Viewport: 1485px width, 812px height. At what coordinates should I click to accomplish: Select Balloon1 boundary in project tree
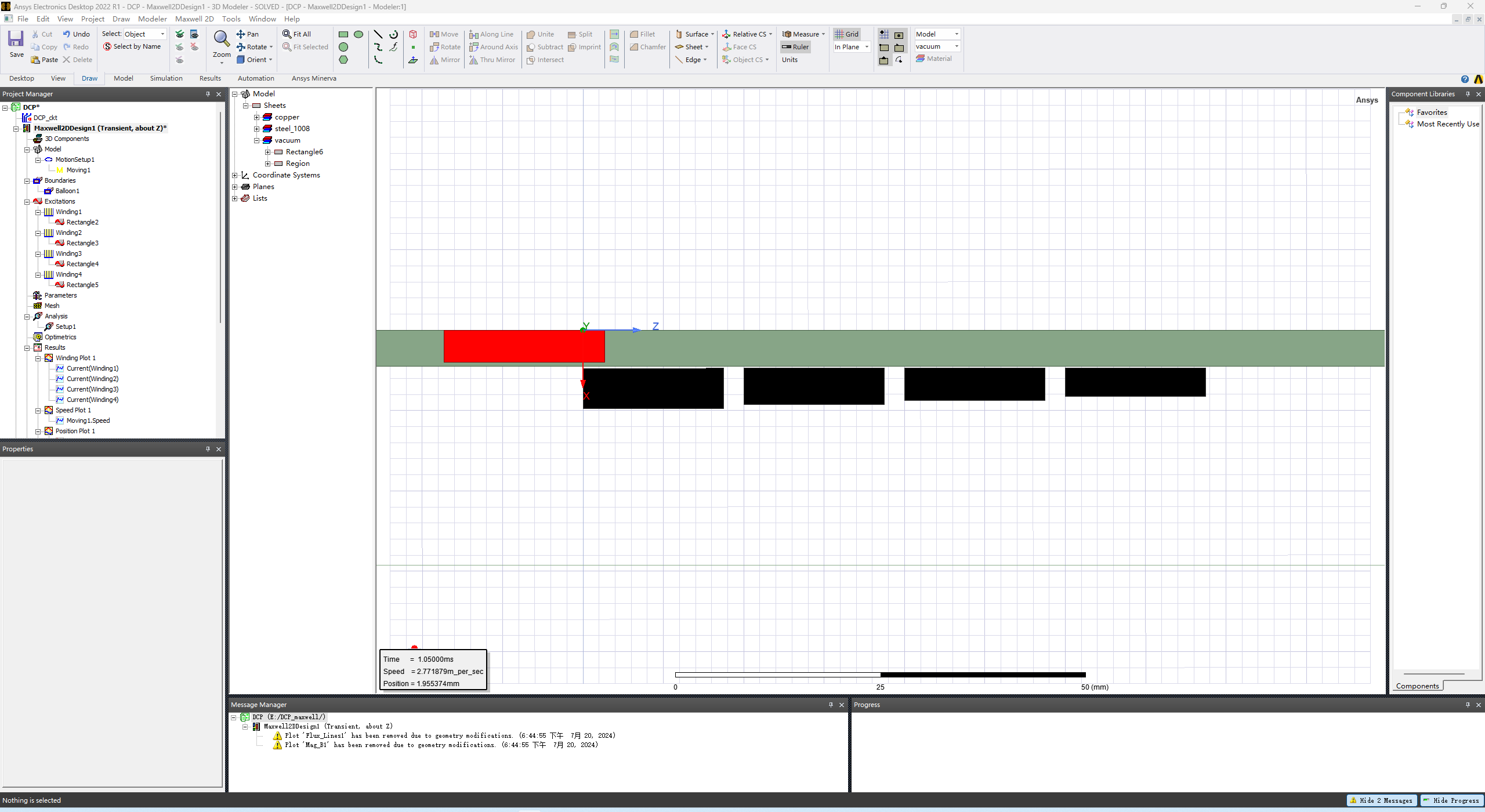pyautogui.click(x=67, y=191)
